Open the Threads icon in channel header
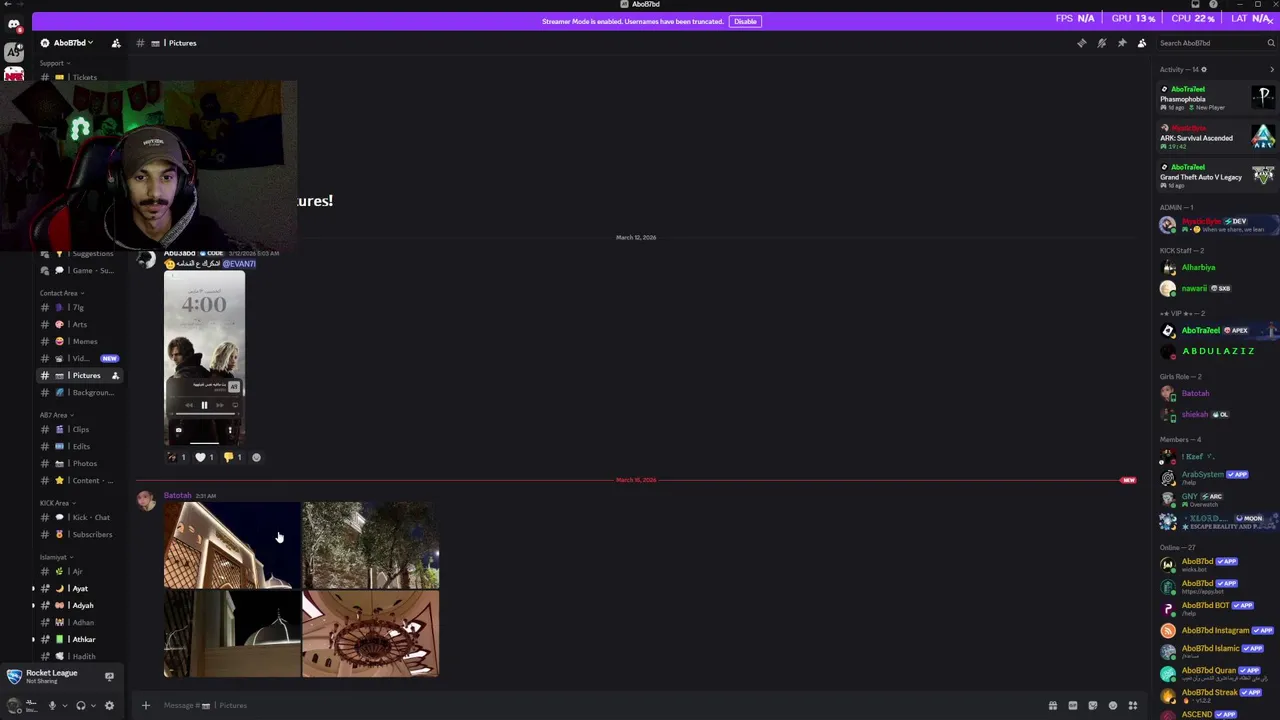The height and width of the screenshot is (720, 1280). click(x=1081, y=43)
